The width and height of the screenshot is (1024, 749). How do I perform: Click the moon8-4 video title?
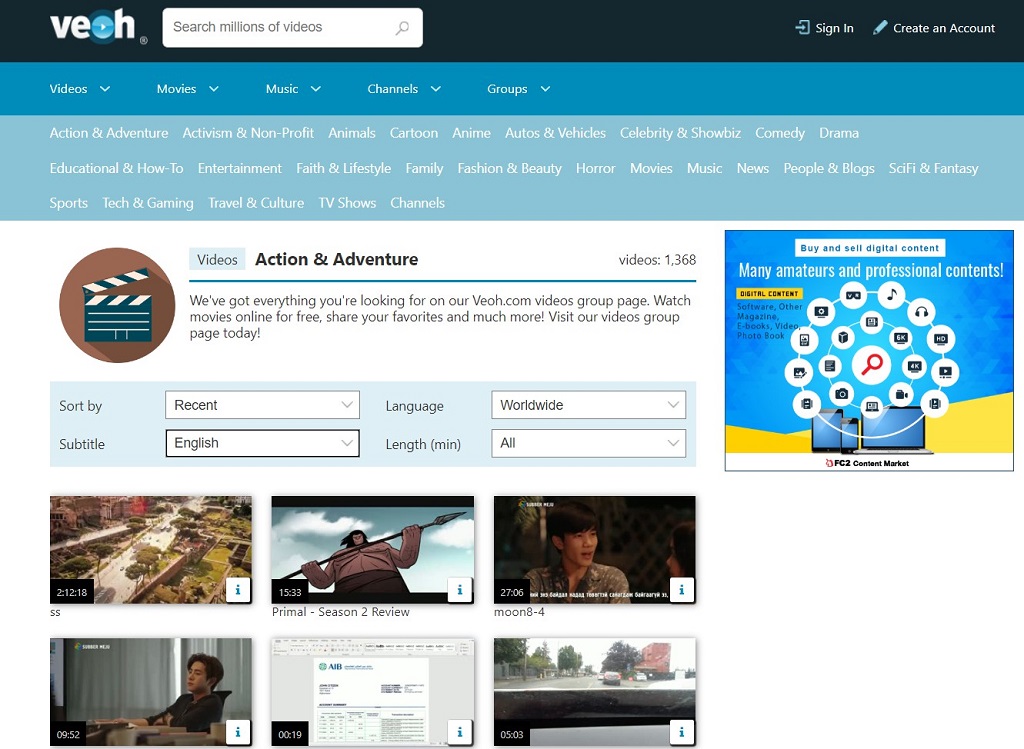(x=519, y=612)
